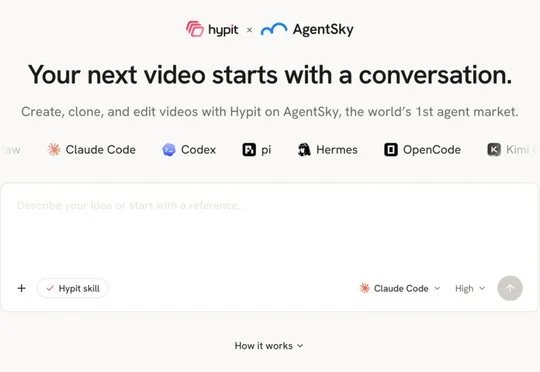The image size is (540, 372).
Task: Expand the How it works section
Action: (x=269, y=345)
